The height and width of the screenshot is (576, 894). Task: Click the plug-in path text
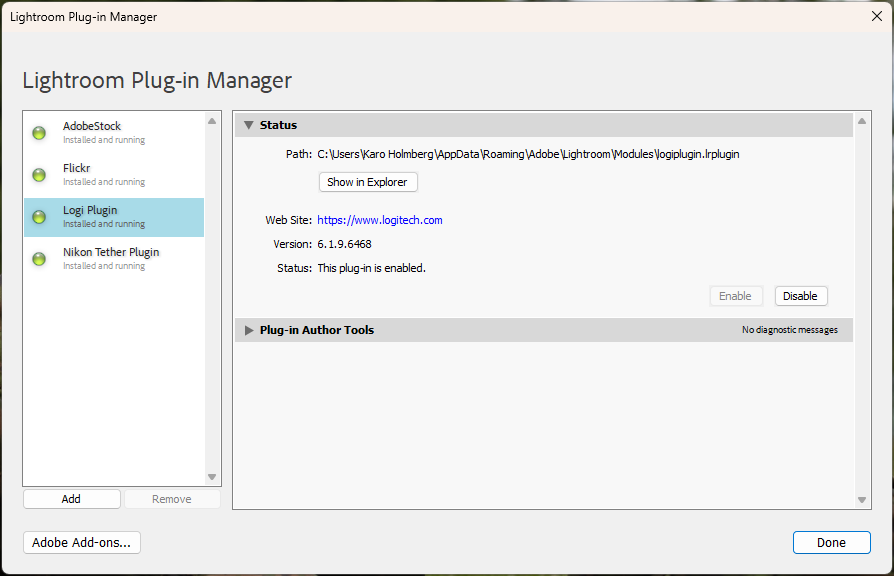tap(528, 154)
